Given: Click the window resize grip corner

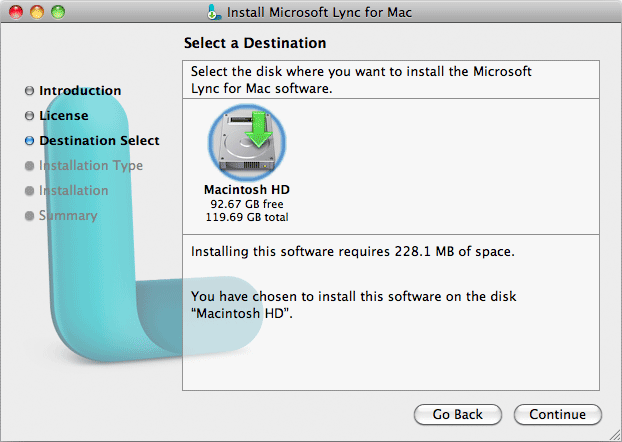Looking at the screenshot, I should coord(615,435).
